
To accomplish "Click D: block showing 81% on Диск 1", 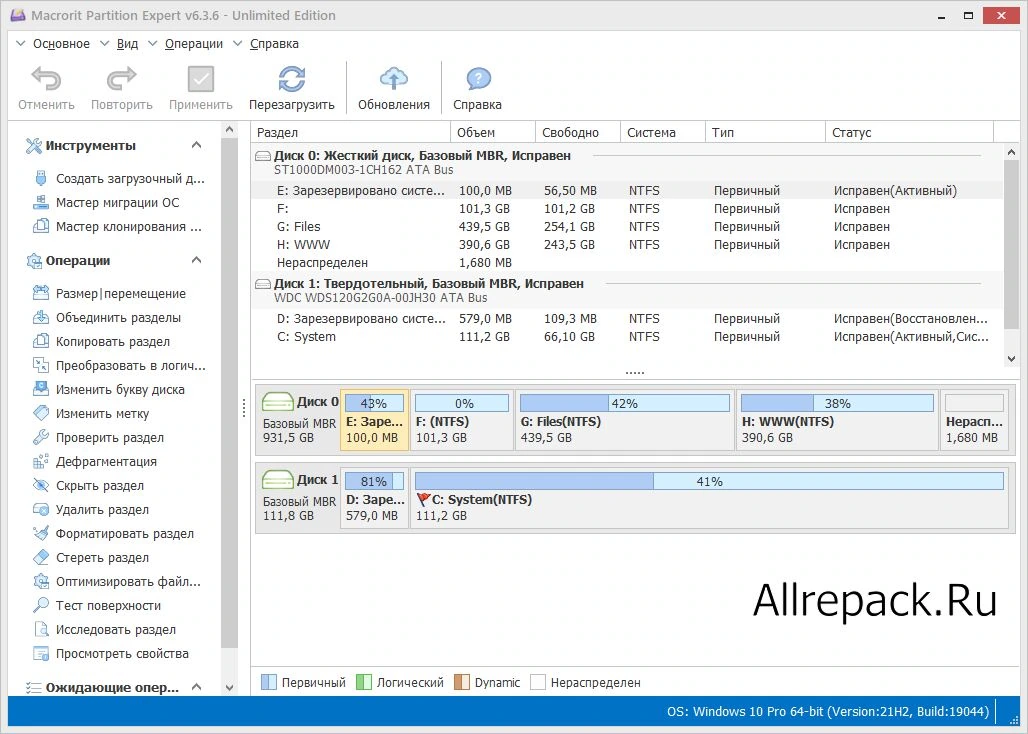I will coord(374,498).
